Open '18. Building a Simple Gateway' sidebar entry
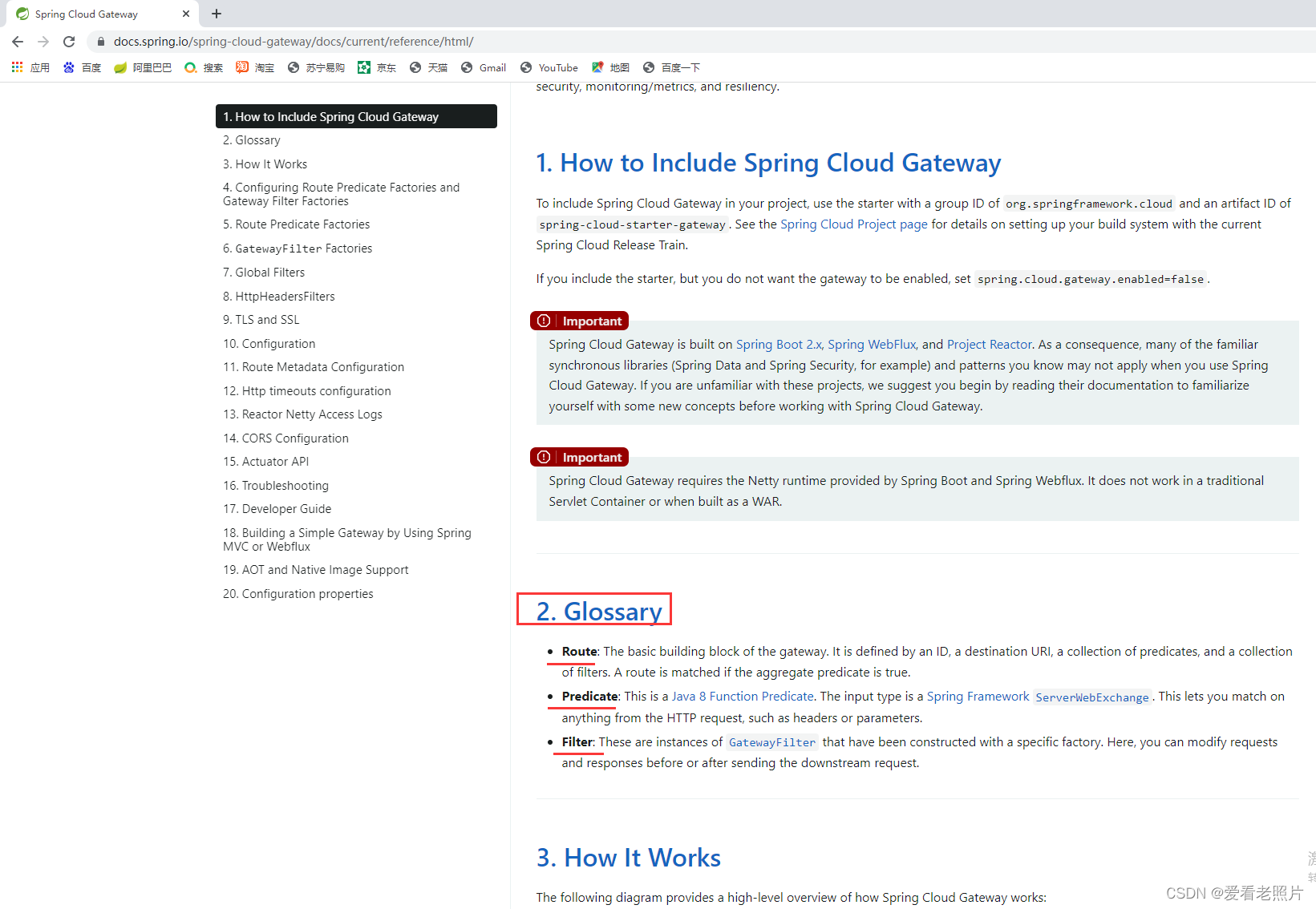This screenshot has height=909, width=1316. (x=347, y=539)
